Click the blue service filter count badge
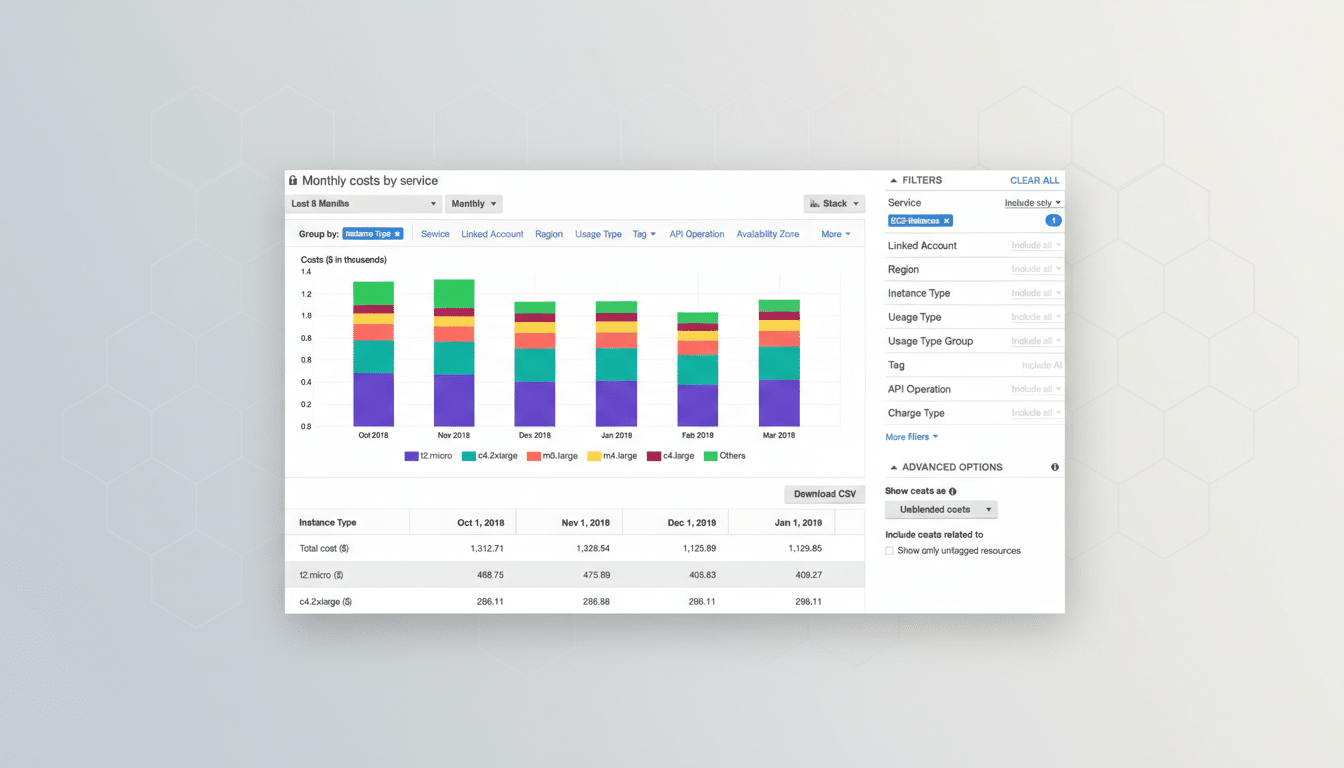This screenshot has width=1344, height=768. point(1053,221)
